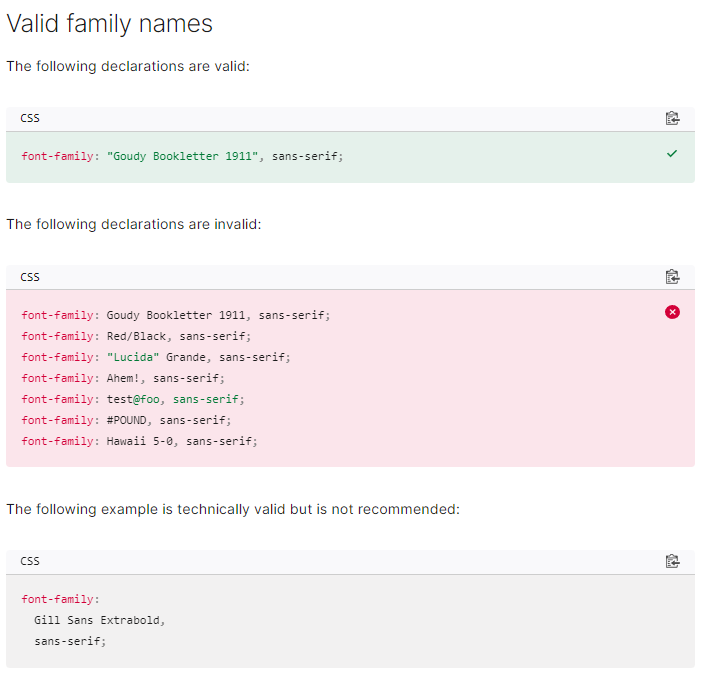Click the CSS label on pink code block
Viewport: 706px width, 697px height.
(x=30, y=277)
